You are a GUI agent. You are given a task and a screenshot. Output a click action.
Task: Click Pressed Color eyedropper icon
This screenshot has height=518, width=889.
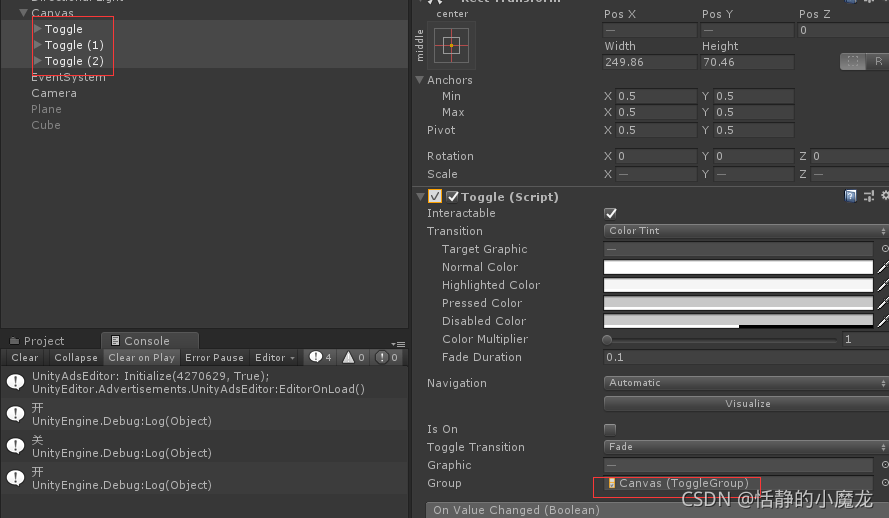(882, 304)
